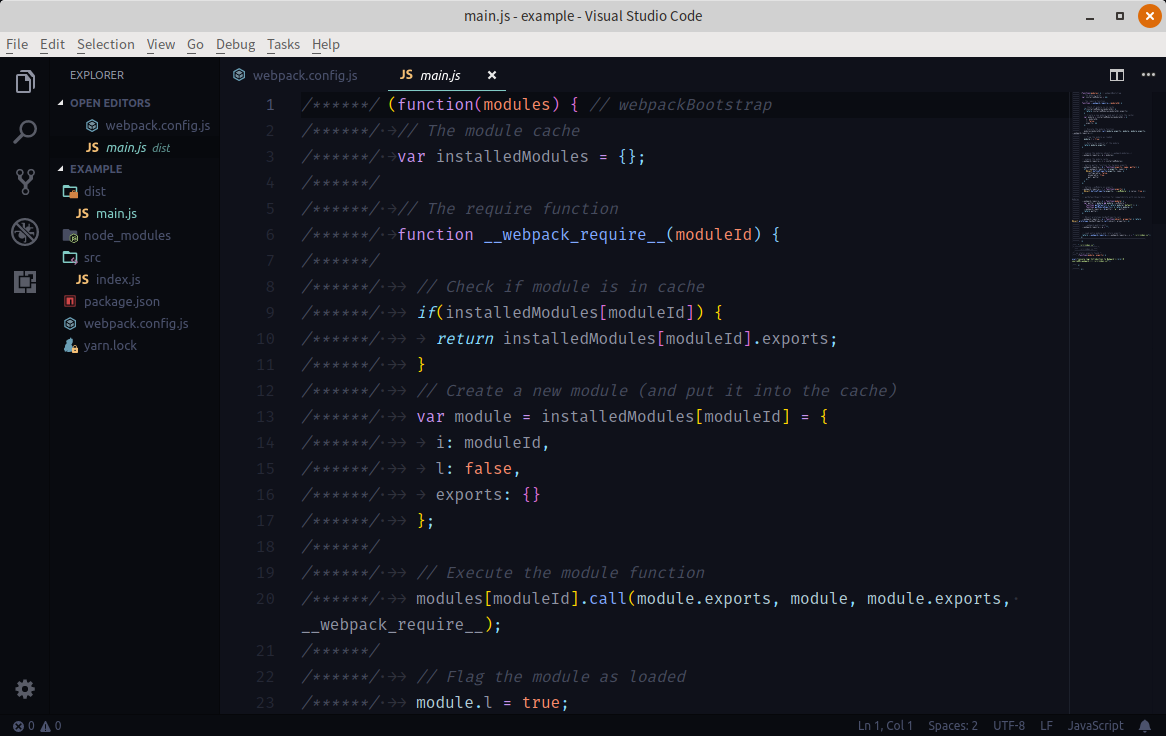This screenshot has height=736, width=1166.
Task: Open the Debug view icon
Action: click(x=25, y=232)
